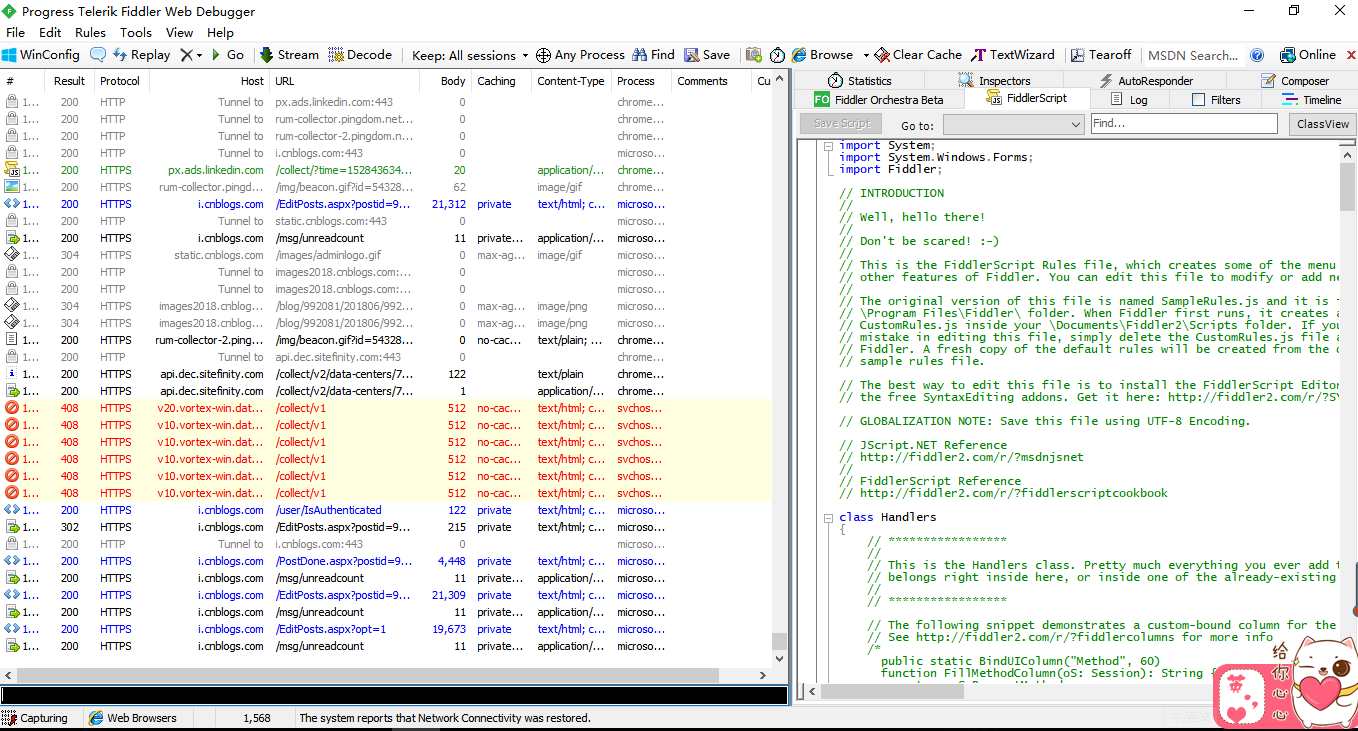Close the toolbar with the red X
1358x731 pixels.
1350,55
